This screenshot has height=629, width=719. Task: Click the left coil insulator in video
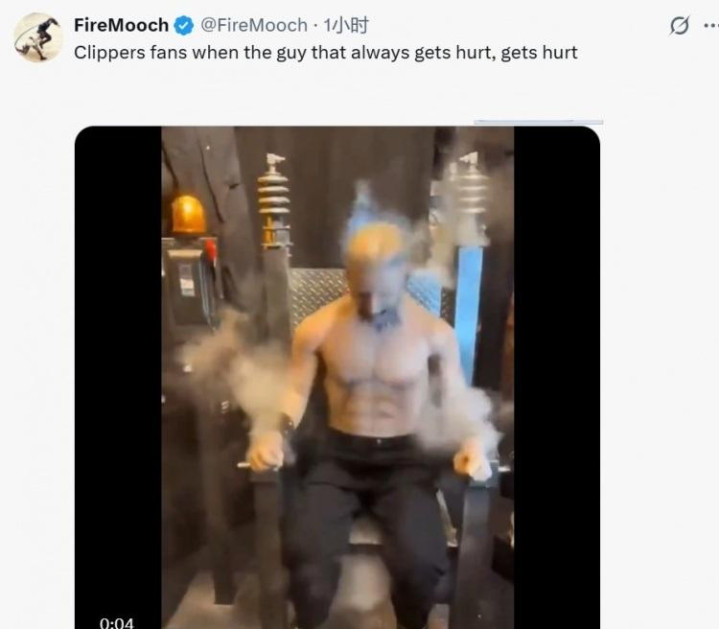point(273,199)
